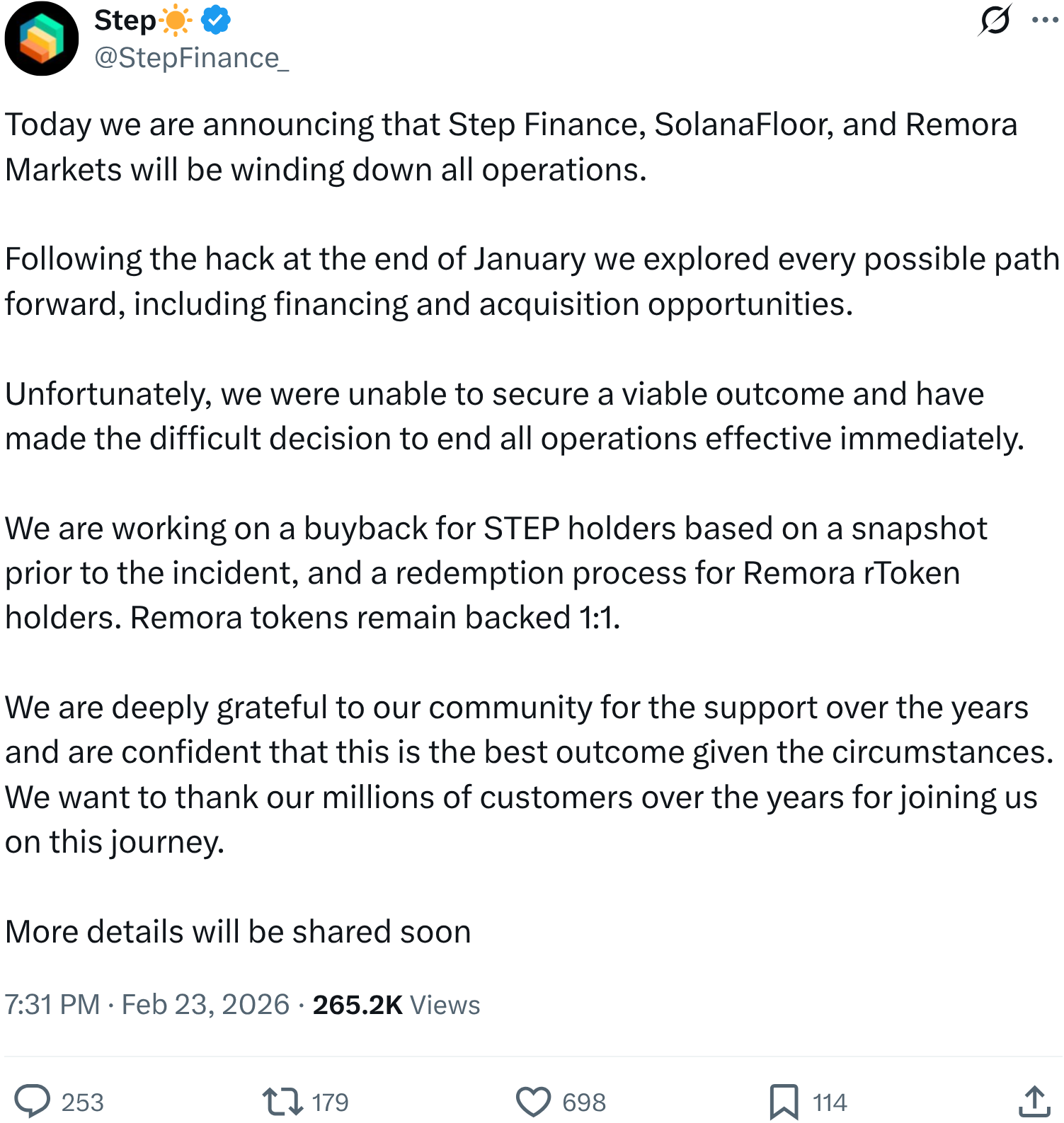The width and height of the screenshot is (1064, 1123).
Task: Open the Step Finance profile avatar
Action: (x=42, y=39)
